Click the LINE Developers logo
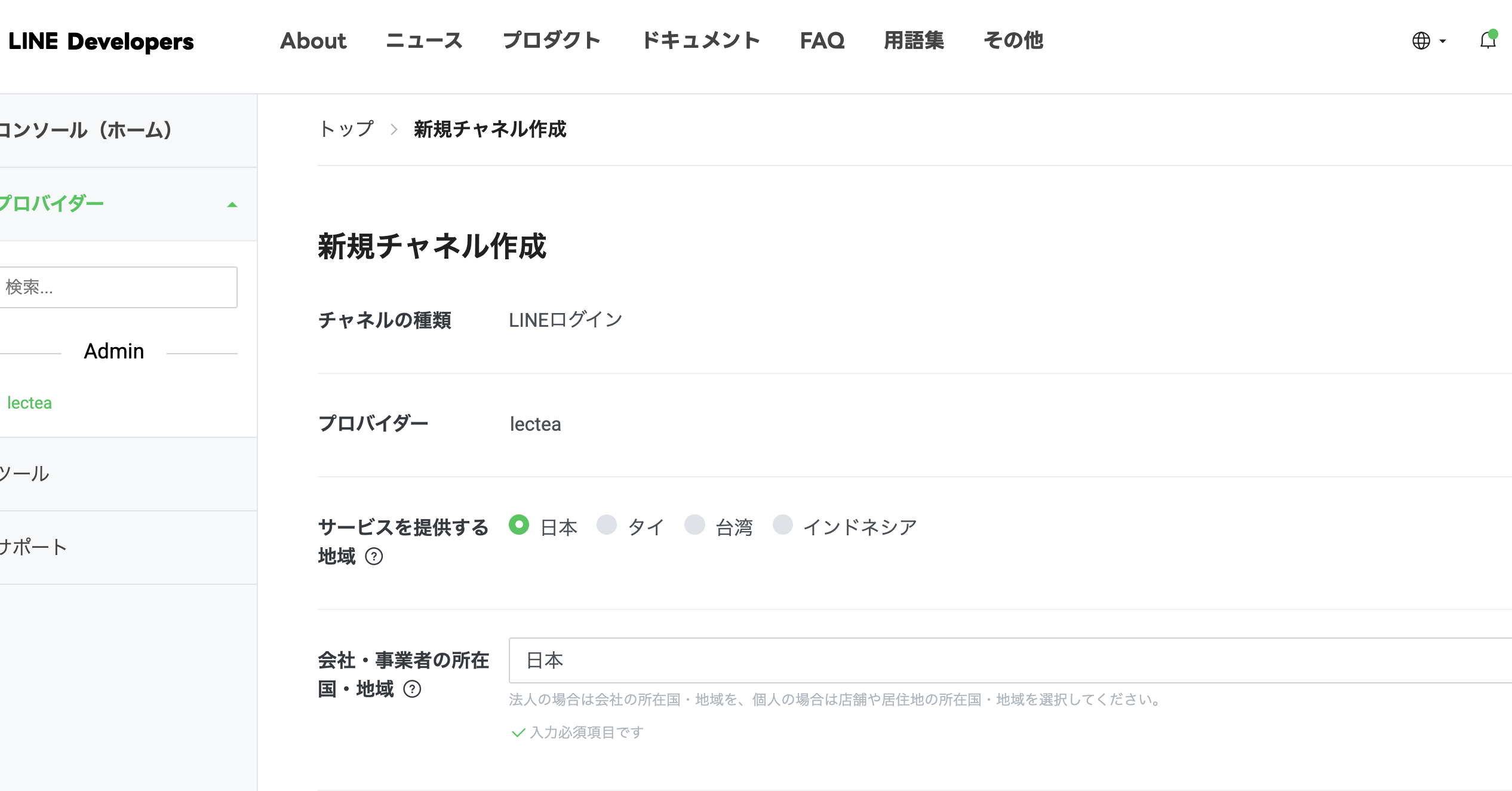Screen dimensions: 1512x791 tap(100, 41)
